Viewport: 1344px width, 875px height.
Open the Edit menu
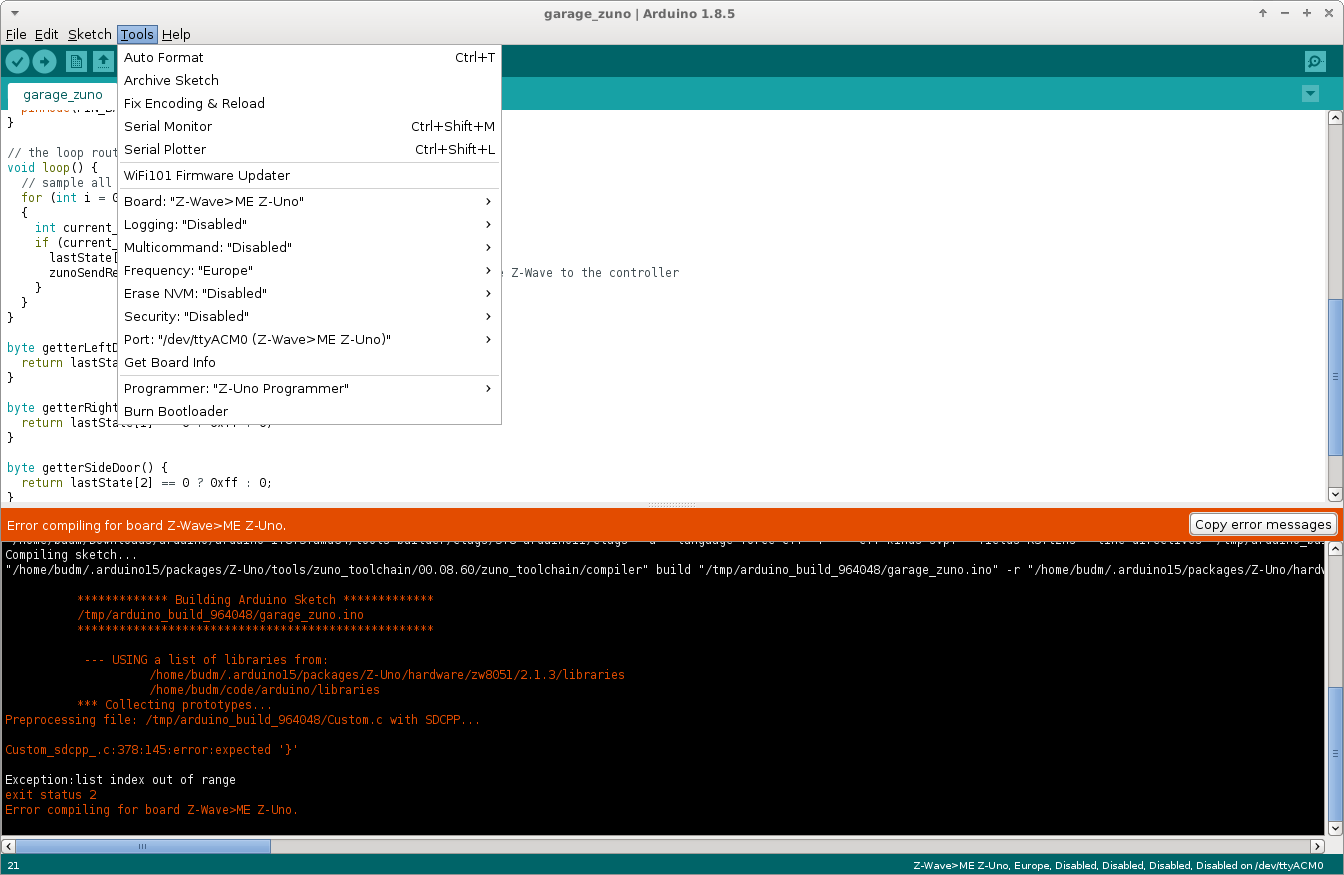coord(46,34)
